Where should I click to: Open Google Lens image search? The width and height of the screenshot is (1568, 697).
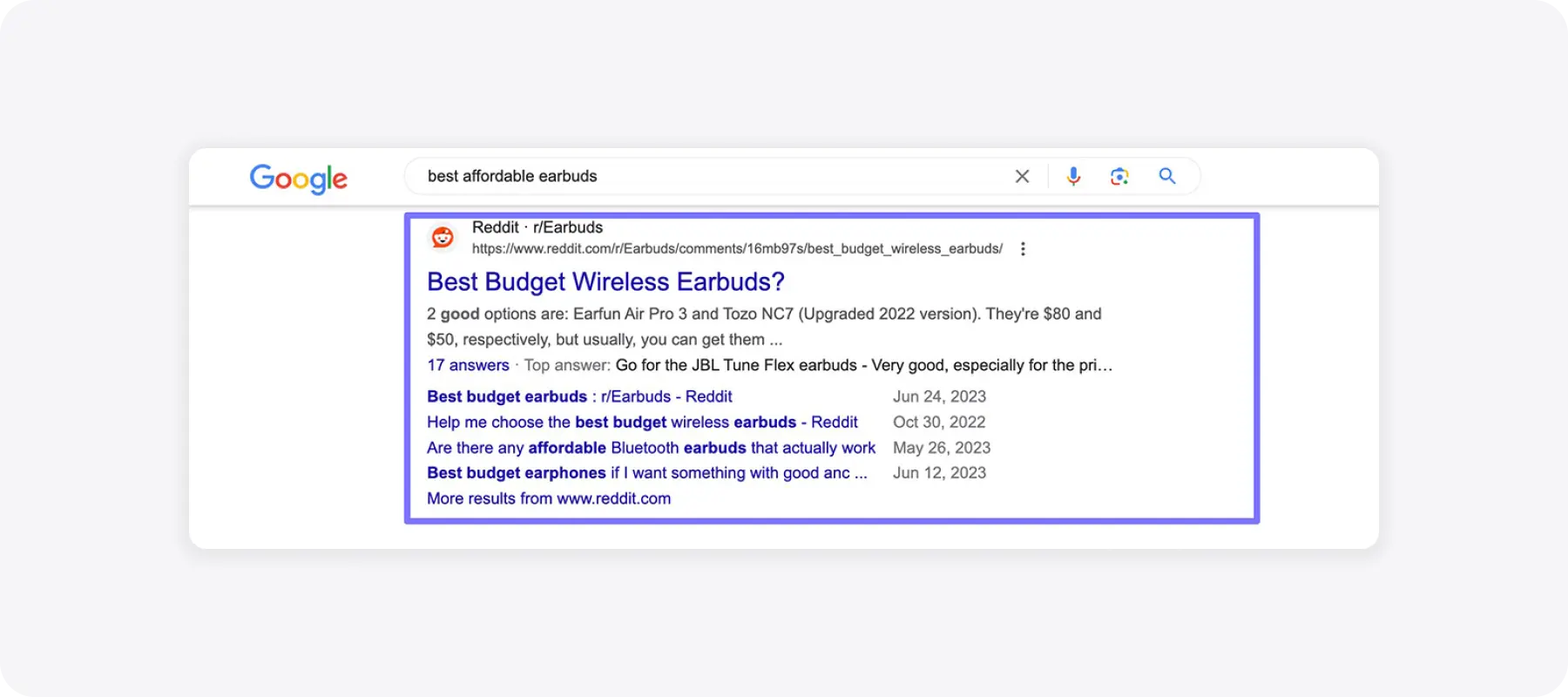(x=1119, y=176)
